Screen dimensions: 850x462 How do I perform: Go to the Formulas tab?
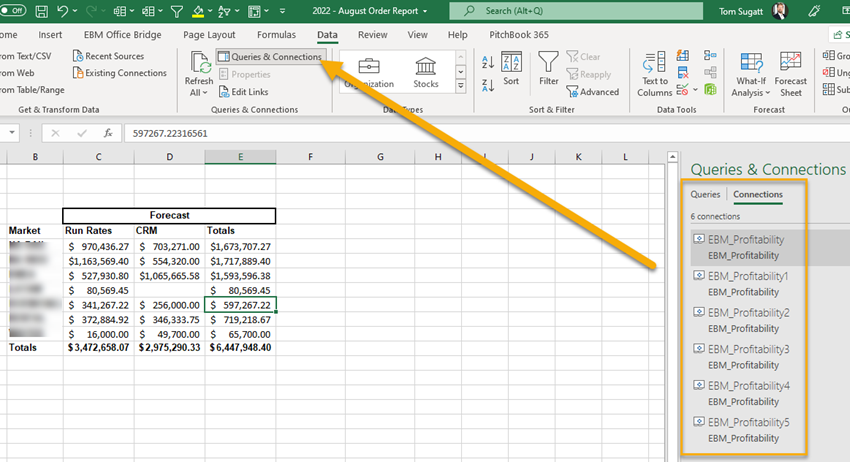pos(276,35)
